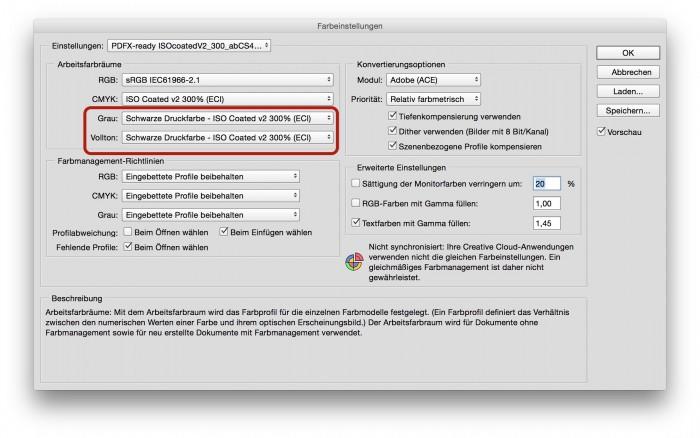Click the Arbeitsfarbräume group label

pyautogui.click(x=89, y=64)
